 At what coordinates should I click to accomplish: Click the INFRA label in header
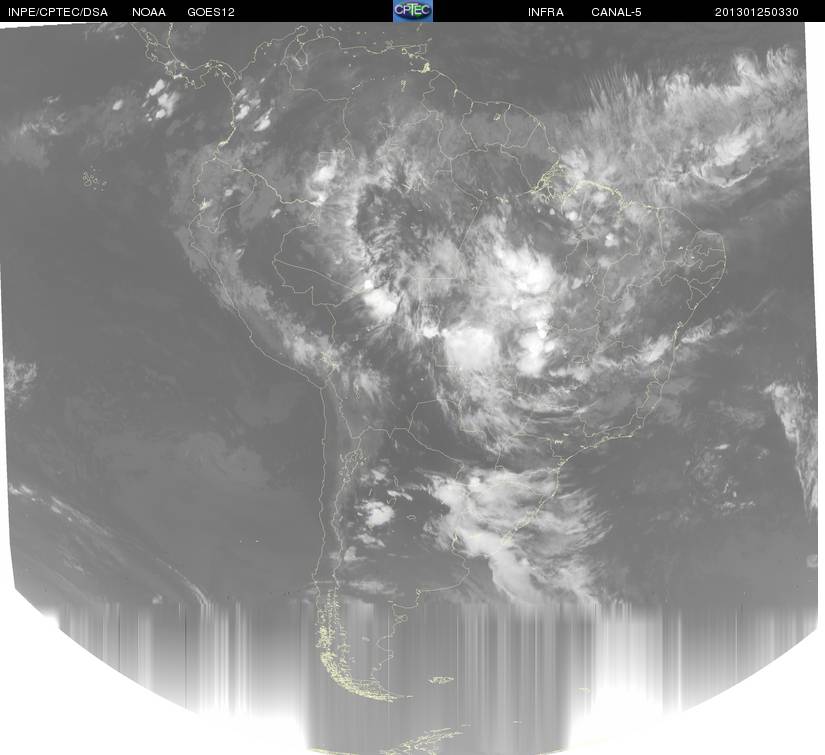[546, 12]
